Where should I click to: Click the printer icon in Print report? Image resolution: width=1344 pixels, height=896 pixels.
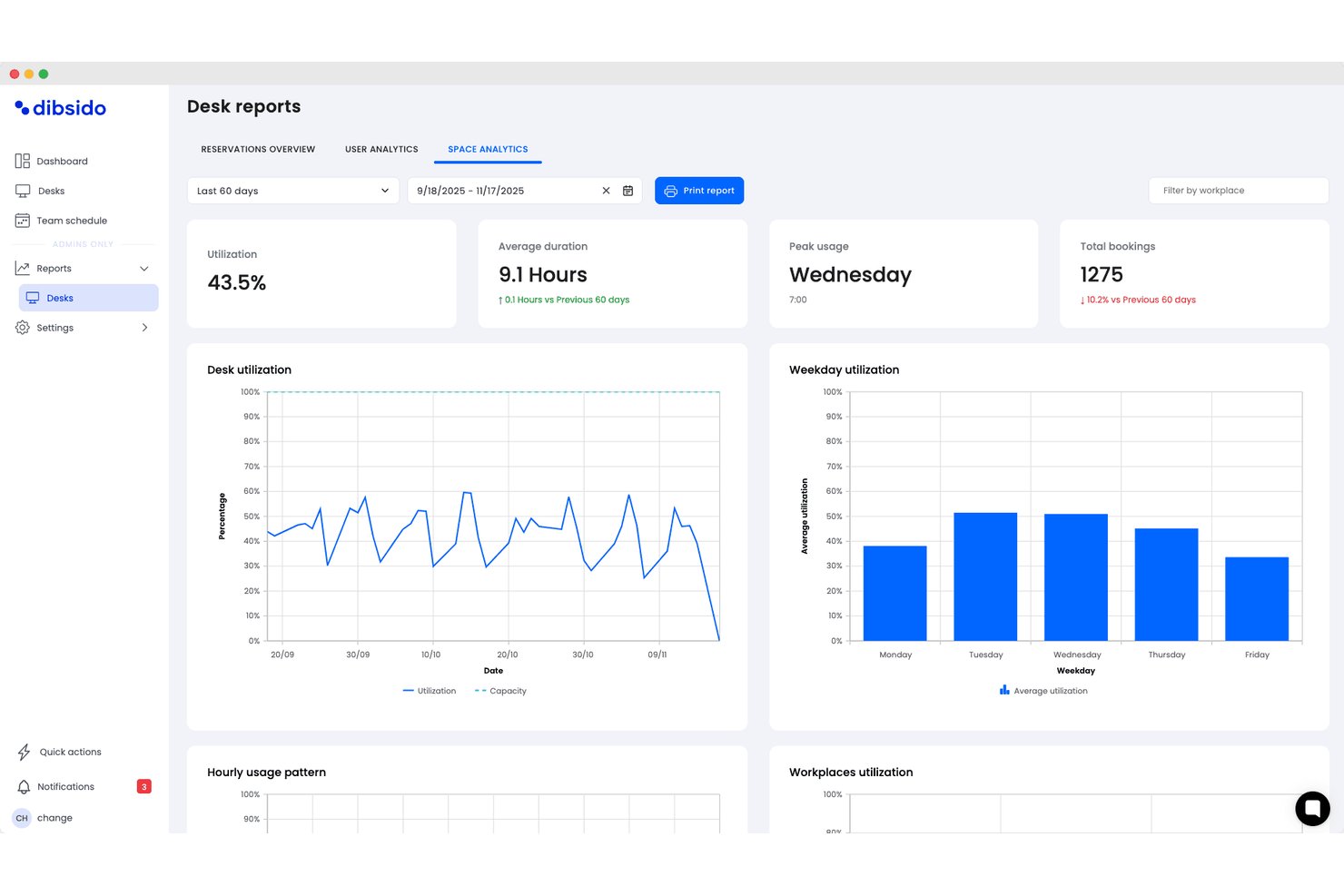pyautogui.click(x=670, y=191)
